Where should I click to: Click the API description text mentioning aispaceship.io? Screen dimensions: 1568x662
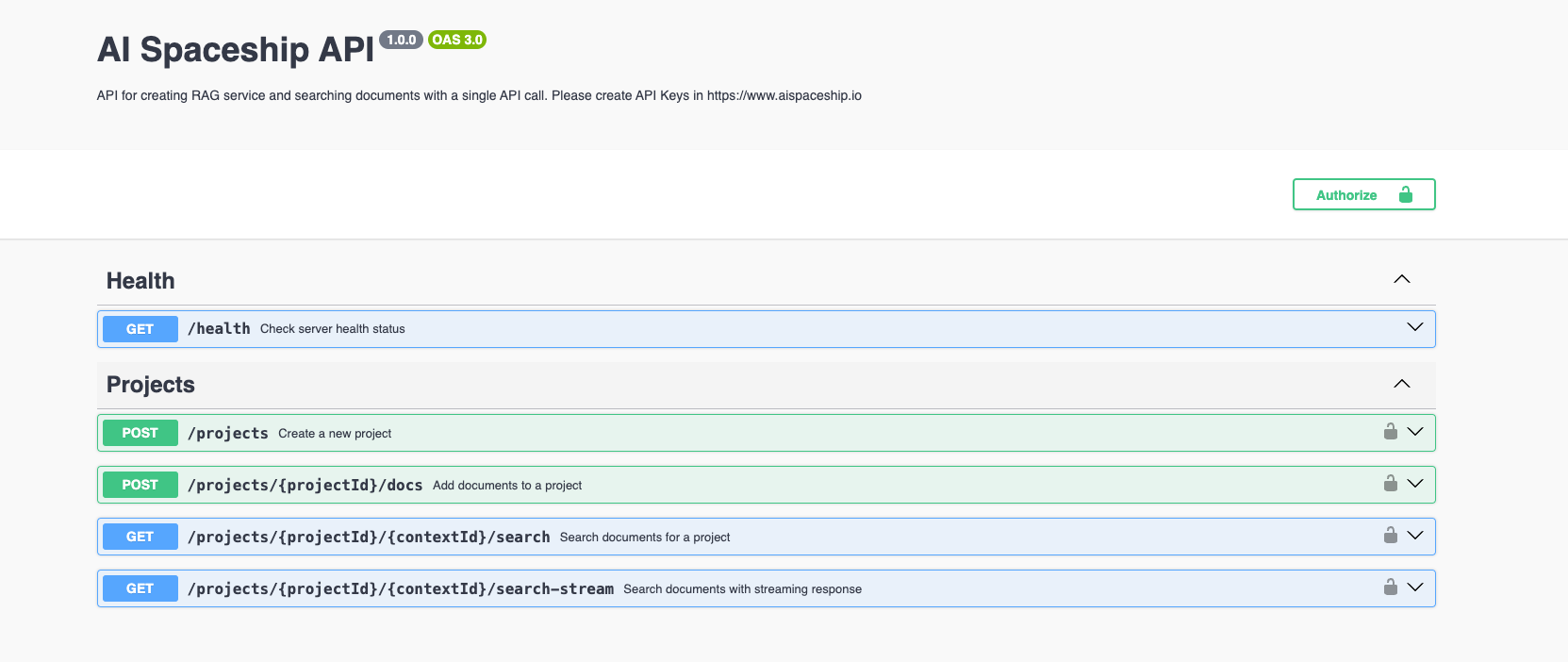479,95
